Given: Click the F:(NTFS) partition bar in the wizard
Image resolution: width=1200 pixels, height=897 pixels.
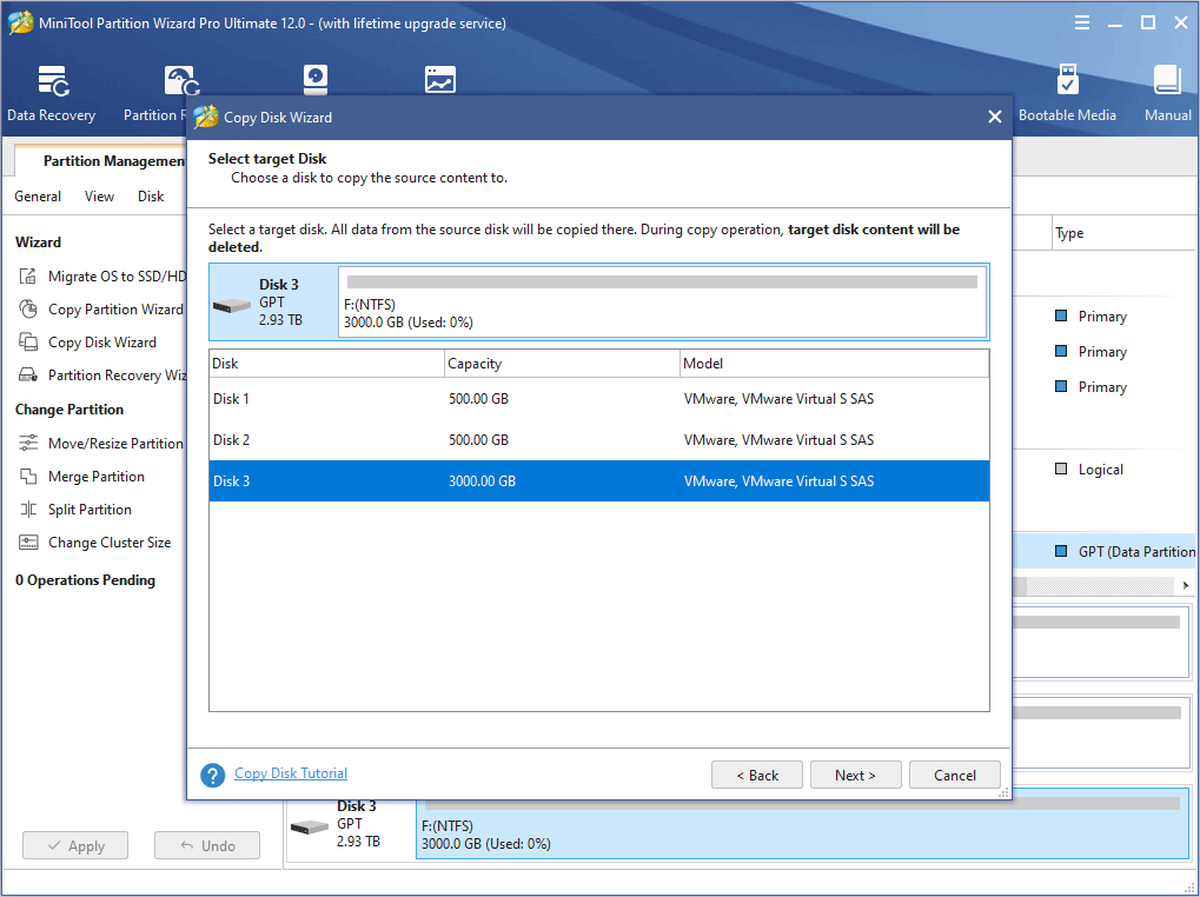Looking at the screenshot, I should 662,302.
